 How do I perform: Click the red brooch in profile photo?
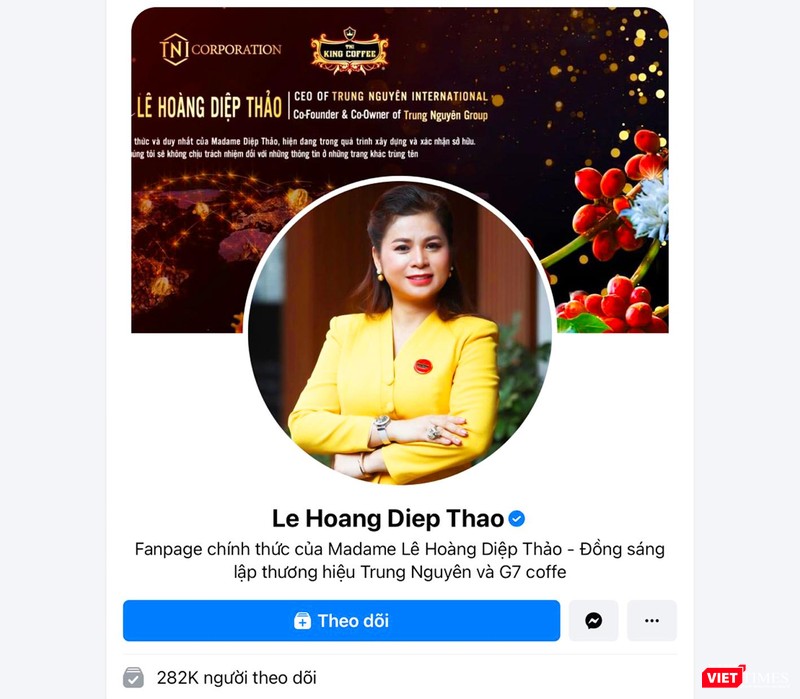(x=423, y=366)
